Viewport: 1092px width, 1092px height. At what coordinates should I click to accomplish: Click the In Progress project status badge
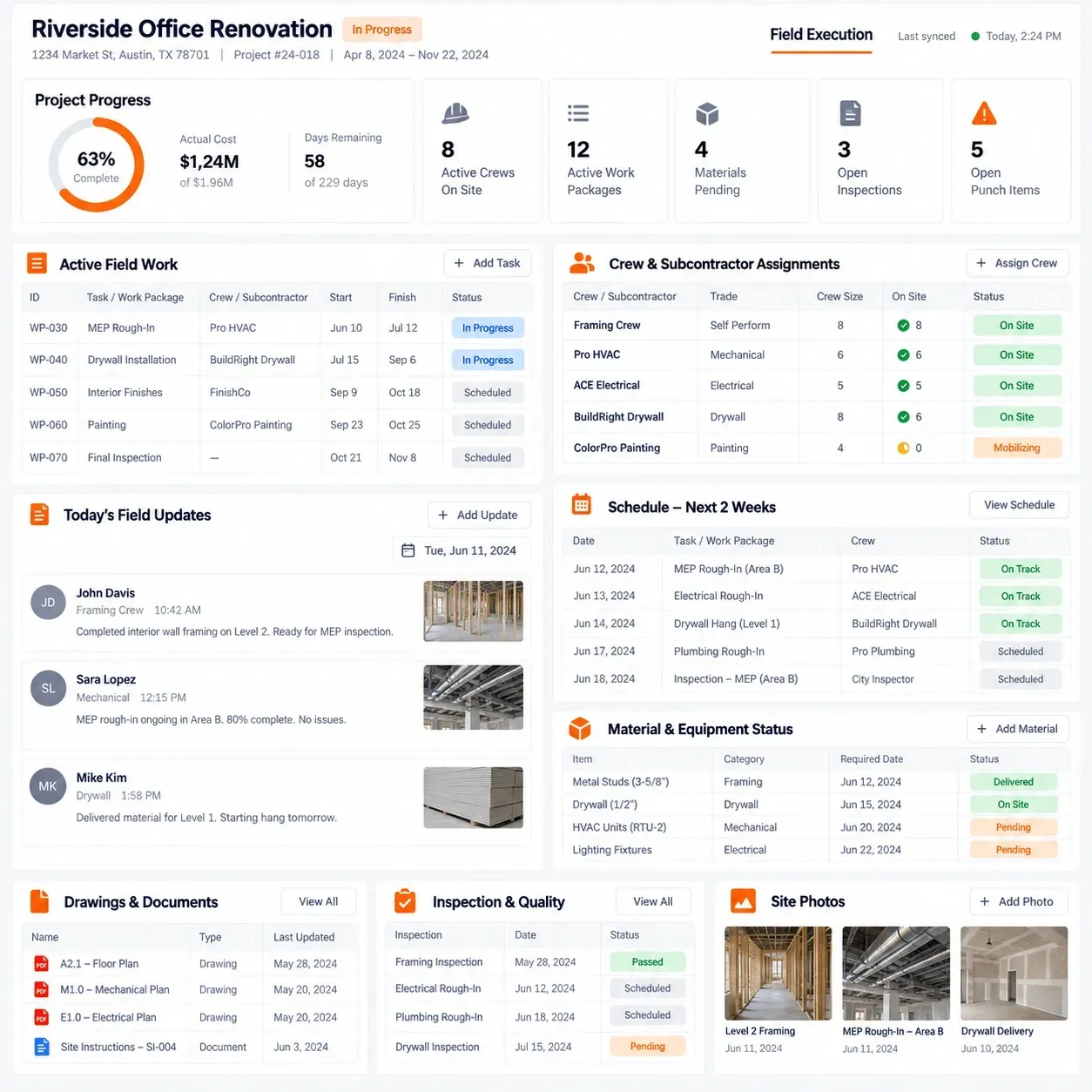coord(381,30)
